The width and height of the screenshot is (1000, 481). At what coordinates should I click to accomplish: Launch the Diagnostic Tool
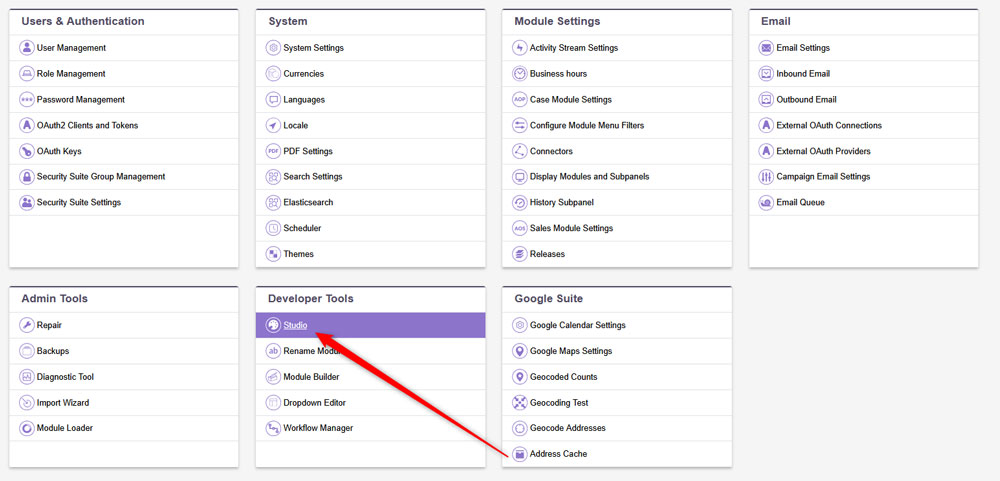pos(65,377)
